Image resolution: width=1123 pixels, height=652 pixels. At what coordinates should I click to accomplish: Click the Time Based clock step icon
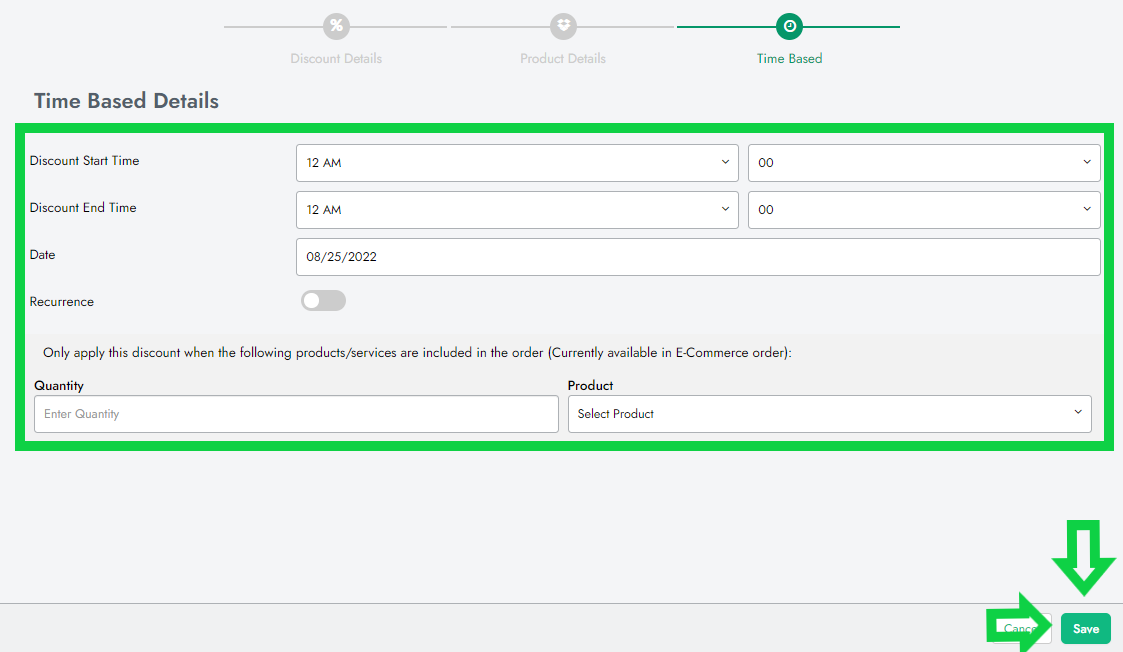click(789, 26)
